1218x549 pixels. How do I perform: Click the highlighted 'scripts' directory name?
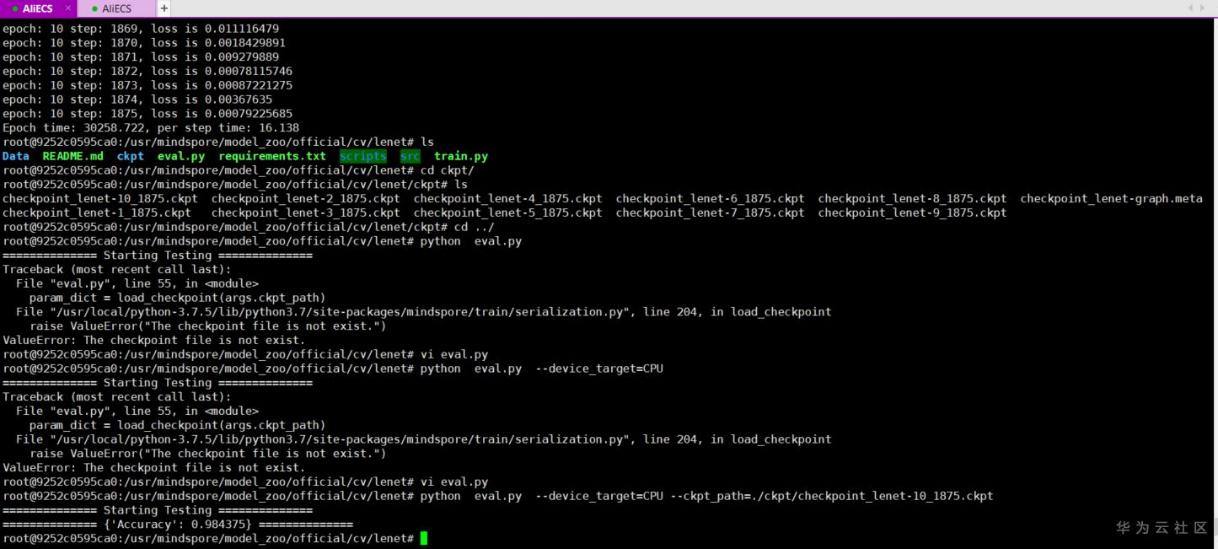(363, 156)
